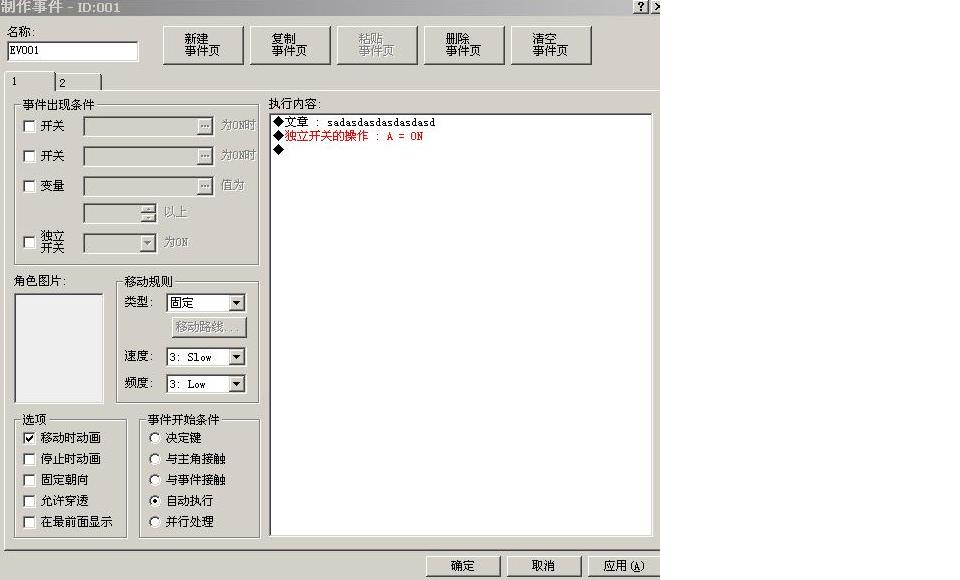
Task: Select 并行处理 start condition
Action: tap(155, 522)
